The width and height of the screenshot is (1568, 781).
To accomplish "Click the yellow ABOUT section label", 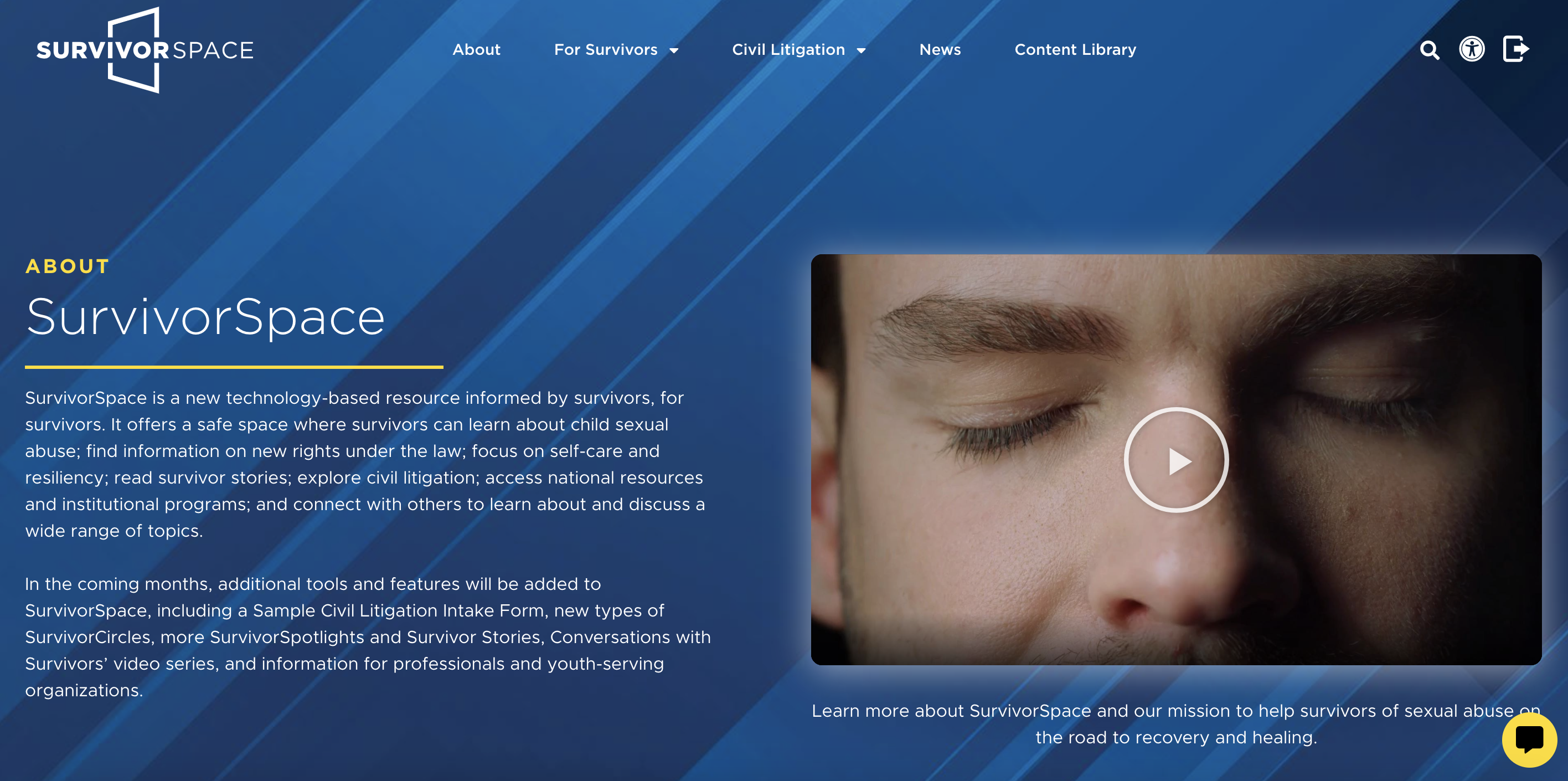I will [68, 266].
